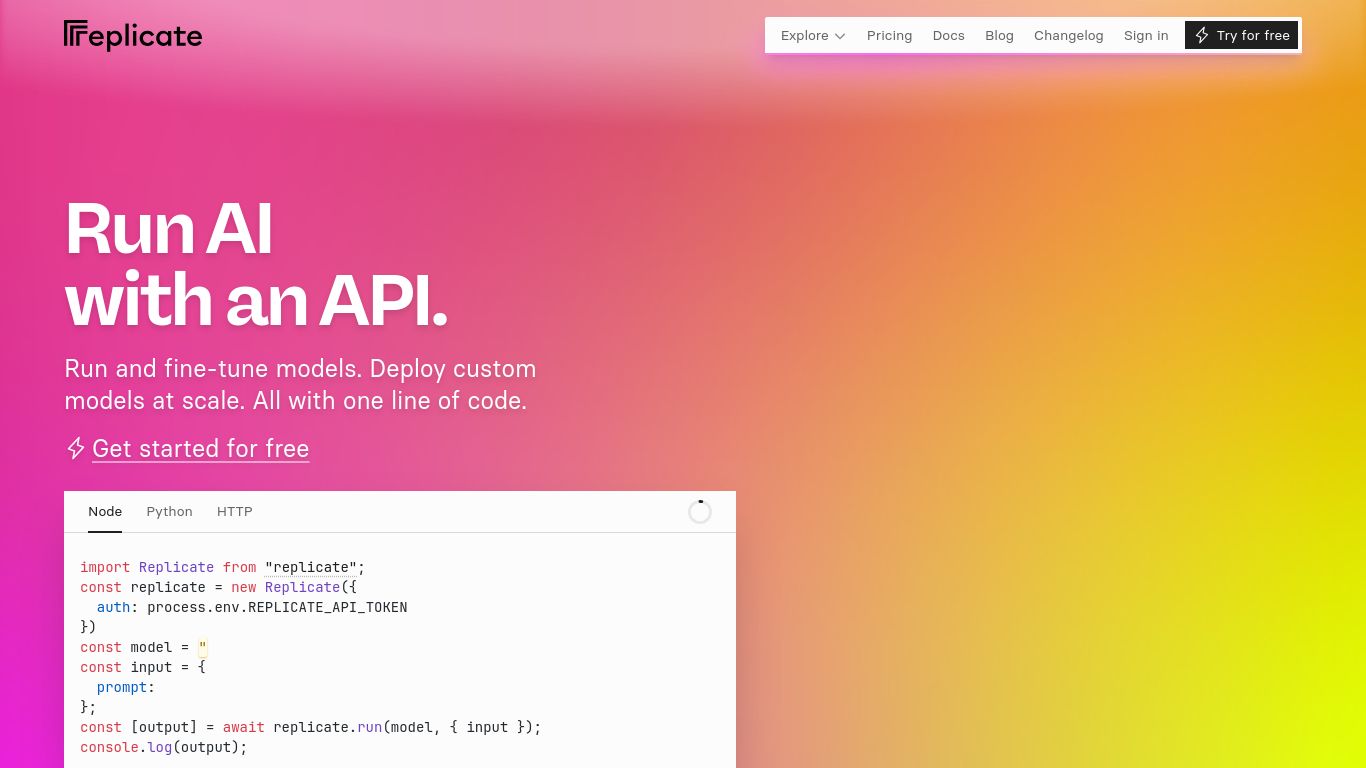Switch to the HTTP code tab

coord(235,511)
